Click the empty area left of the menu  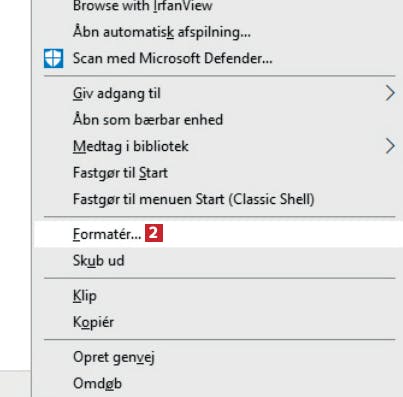tap(15, 183)
